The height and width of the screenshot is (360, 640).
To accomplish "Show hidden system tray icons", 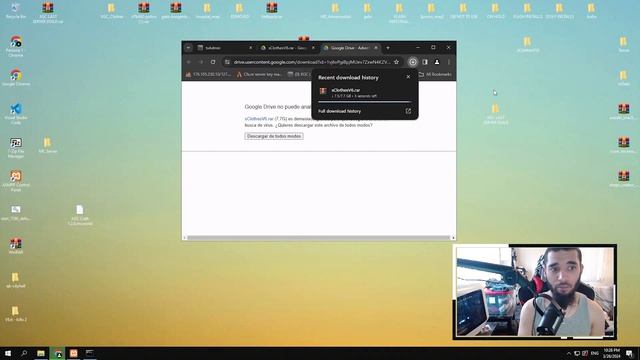I will [x=569, y=353].
